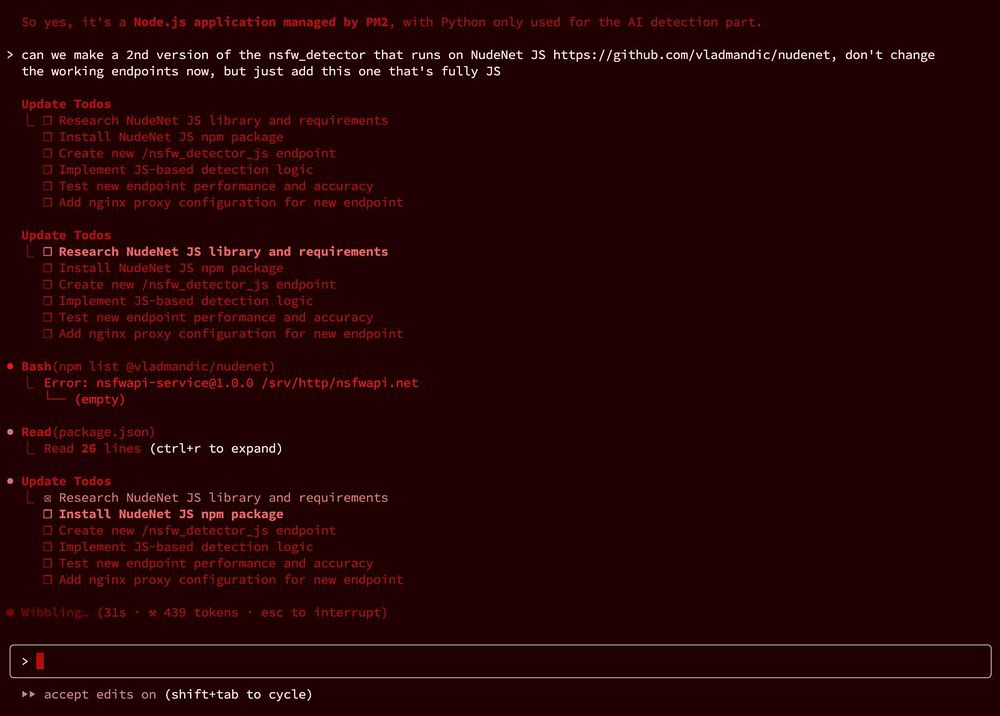Click the double-arrow accept edits icon
Screen dimensions: 1000x716
point(28,694)
